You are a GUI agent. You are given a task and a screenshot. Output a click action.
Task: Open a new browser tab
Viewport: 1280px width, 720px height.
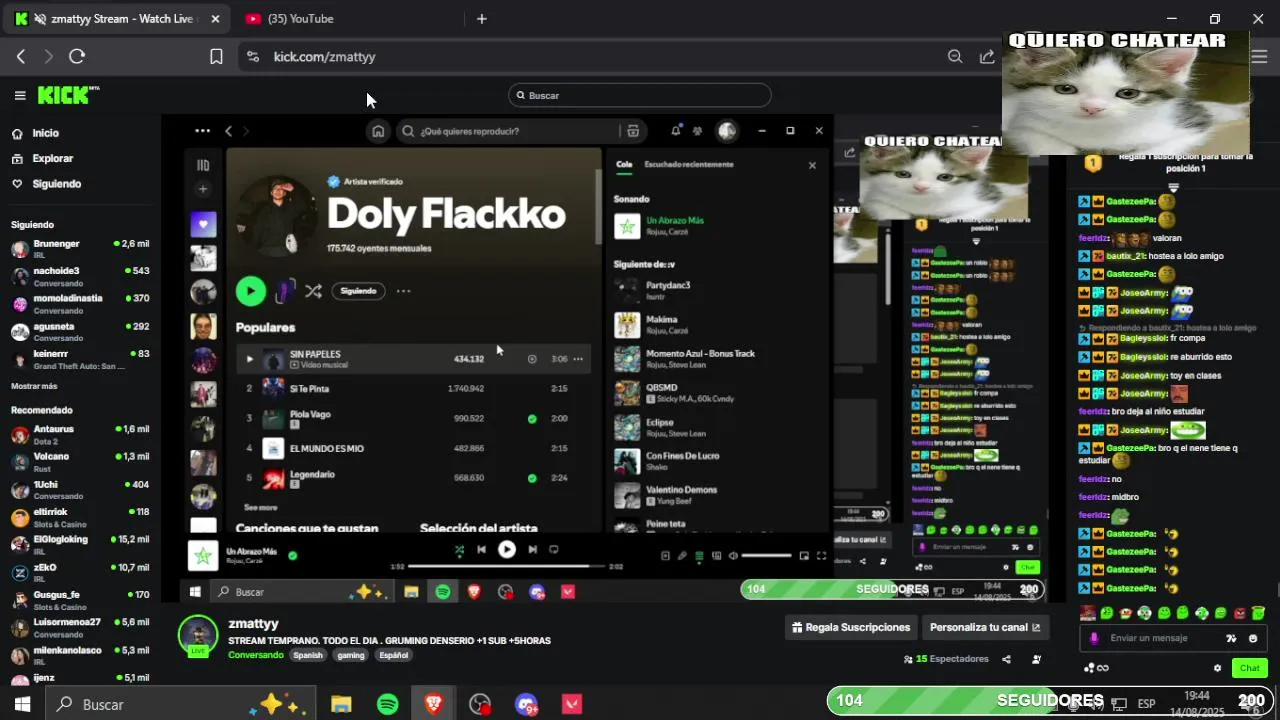(x=481, y=19)
